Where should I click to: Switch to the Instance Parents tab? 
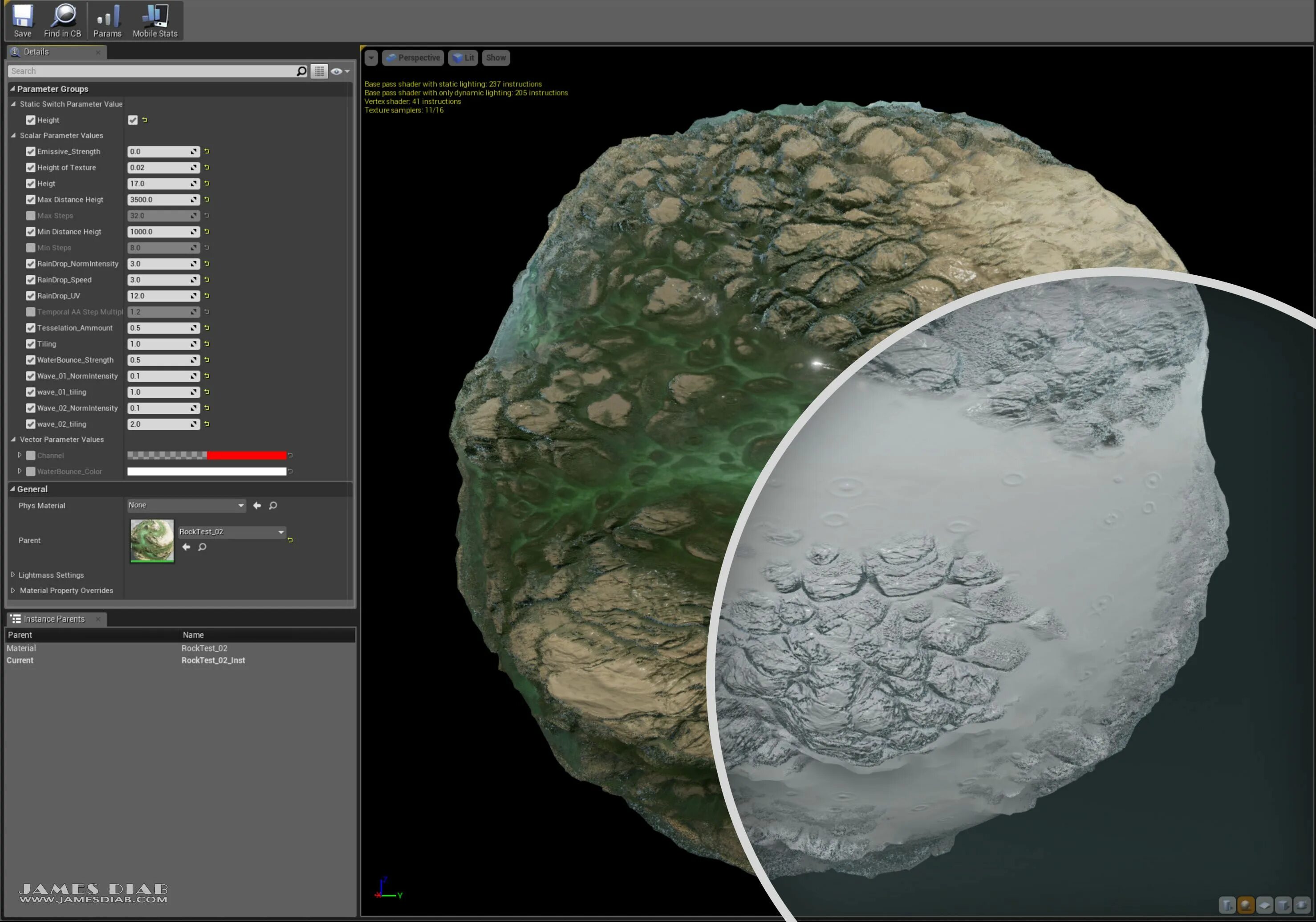(54, 619)
